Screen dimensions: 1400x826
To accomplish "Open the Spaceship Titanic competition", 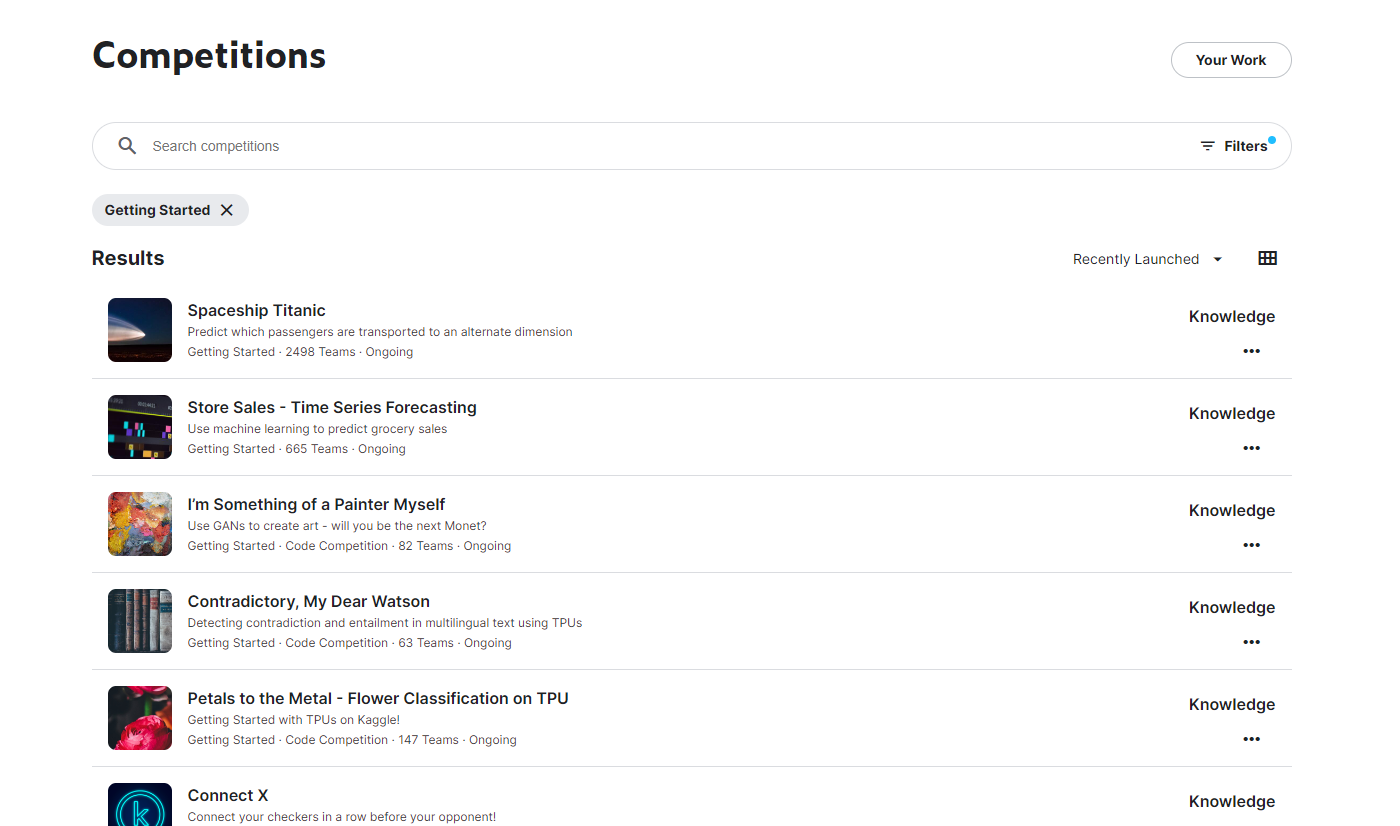I will point(257,310).
